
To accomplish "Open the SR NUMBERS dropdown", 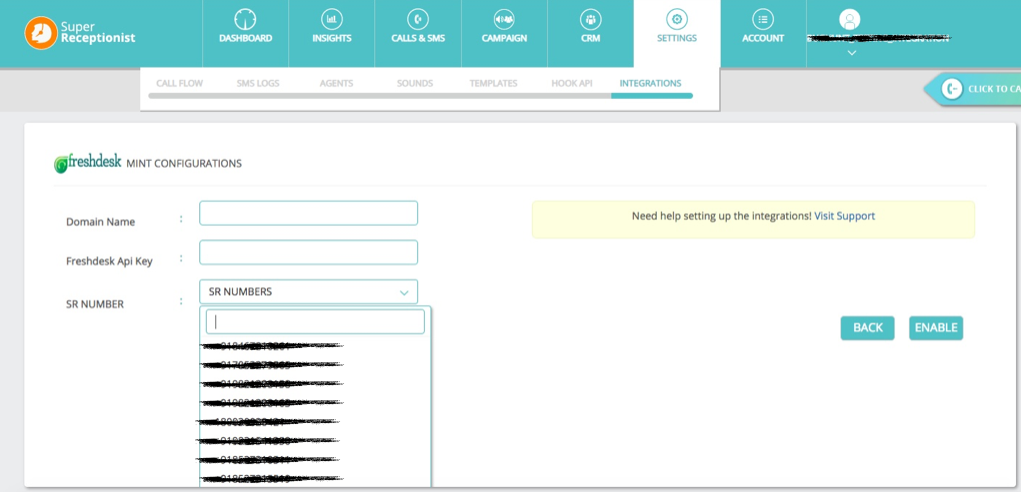I will [x=309, y=292].
